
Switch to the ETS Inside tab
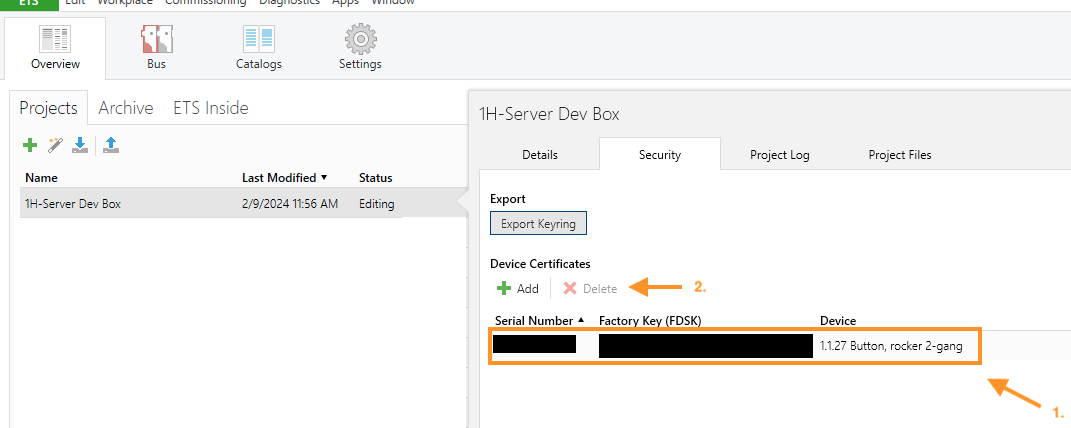[x=211, y=108]
